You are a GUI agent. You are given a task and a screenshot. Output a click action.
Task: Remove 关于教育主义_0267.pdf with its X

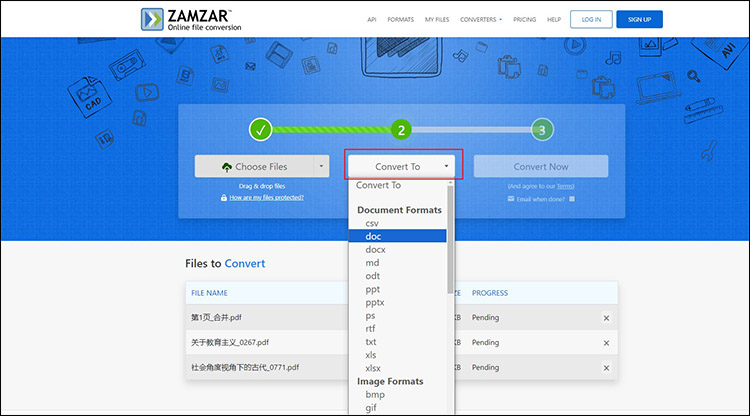pyautogui.click(x=607, y=343)
